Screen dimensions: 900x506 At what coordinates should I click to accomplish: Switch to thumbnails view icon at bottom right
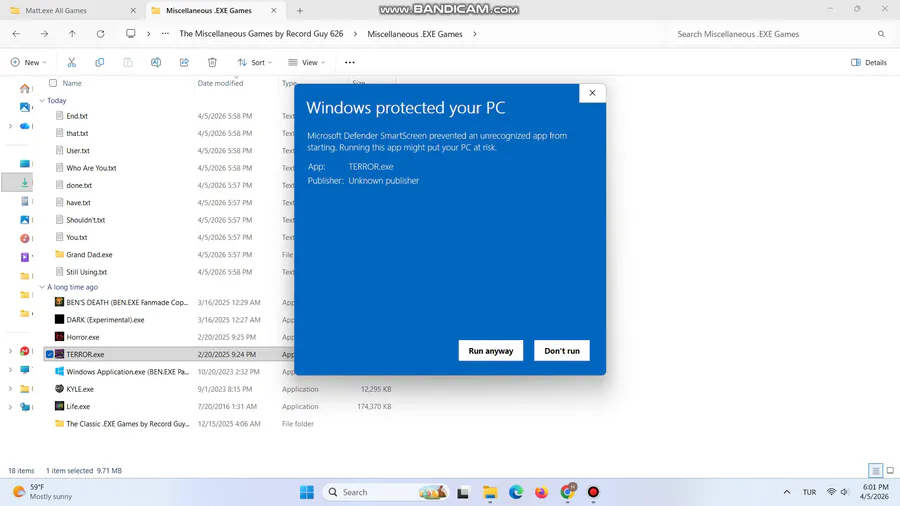[x=890, y=470]
